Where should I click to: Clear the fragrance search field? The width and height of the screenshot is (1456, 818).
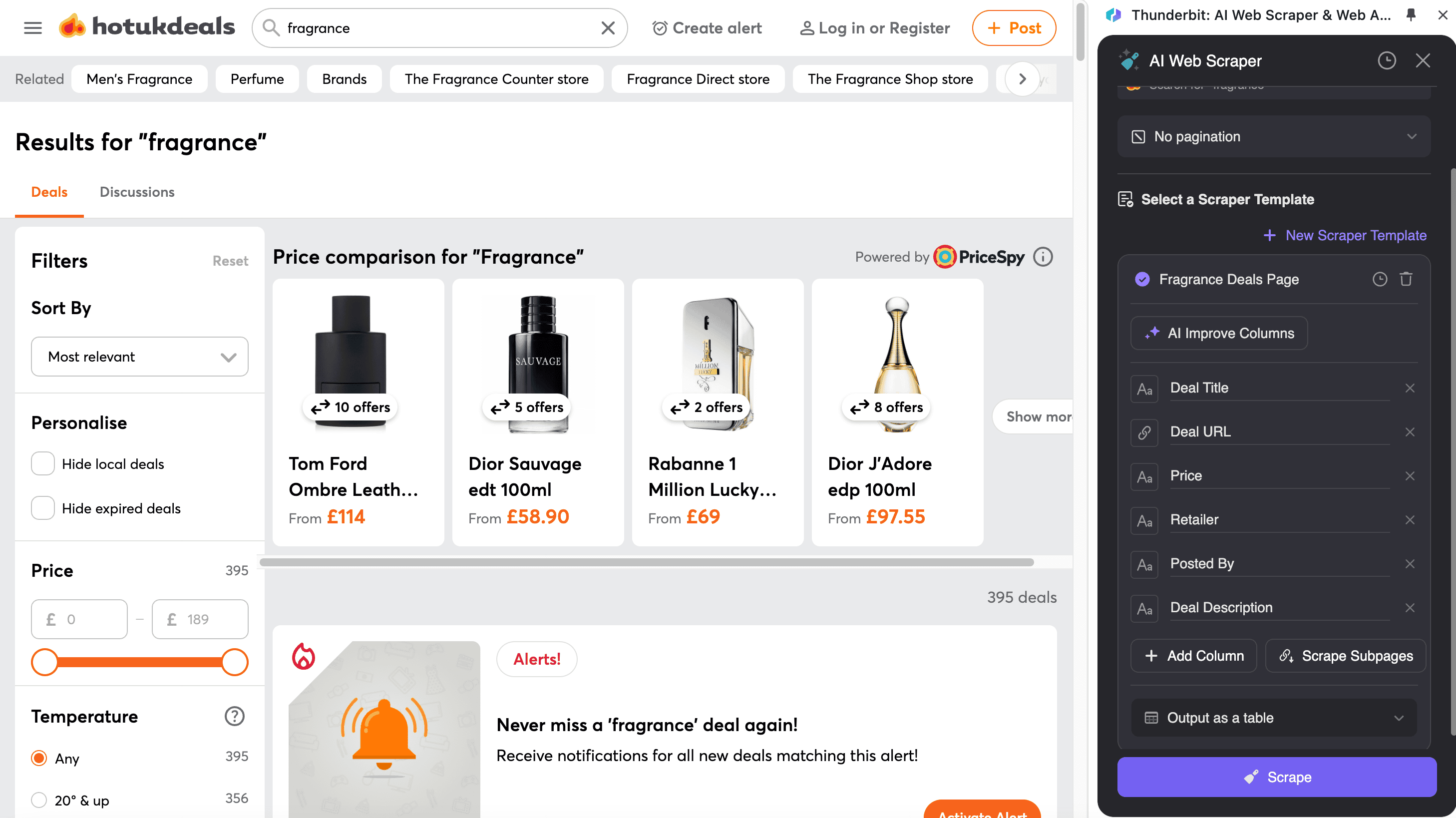(608, 27)
